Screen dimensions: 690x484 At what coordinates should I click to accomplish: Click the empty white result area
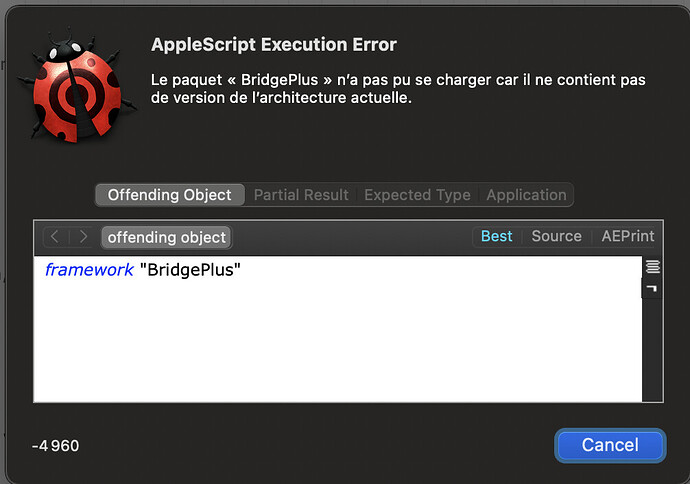pos(338,343)
